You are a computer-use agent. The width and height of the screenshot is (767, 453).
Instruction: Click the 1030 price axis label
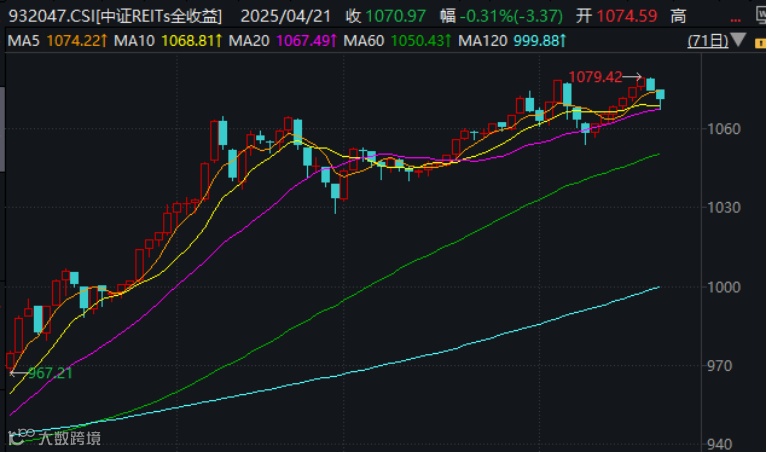[x=724, y=207]
